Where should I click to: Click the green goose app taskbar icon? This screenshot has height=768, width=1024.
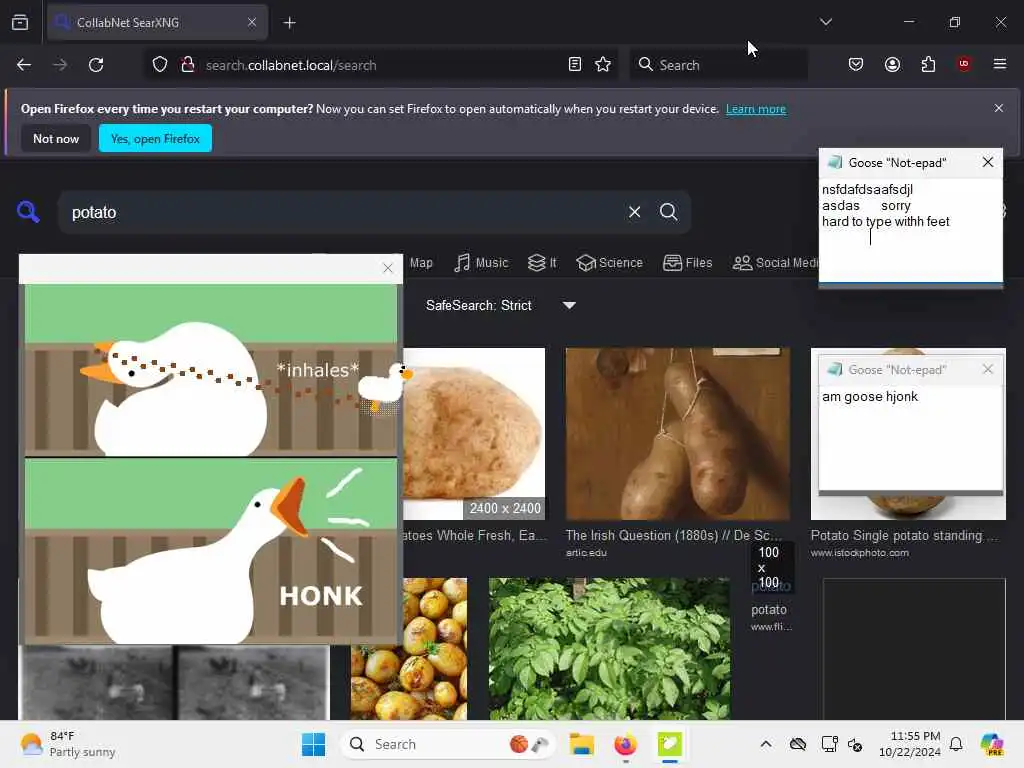(669, 744)
